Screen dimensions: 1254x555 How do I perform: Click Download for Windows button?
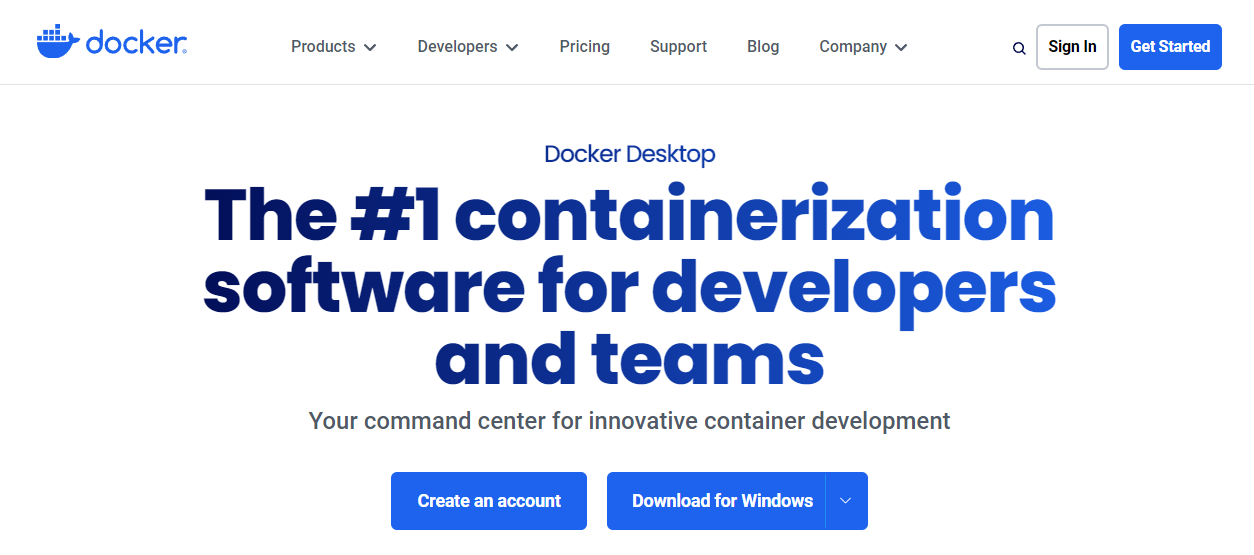tap(717, 501)
